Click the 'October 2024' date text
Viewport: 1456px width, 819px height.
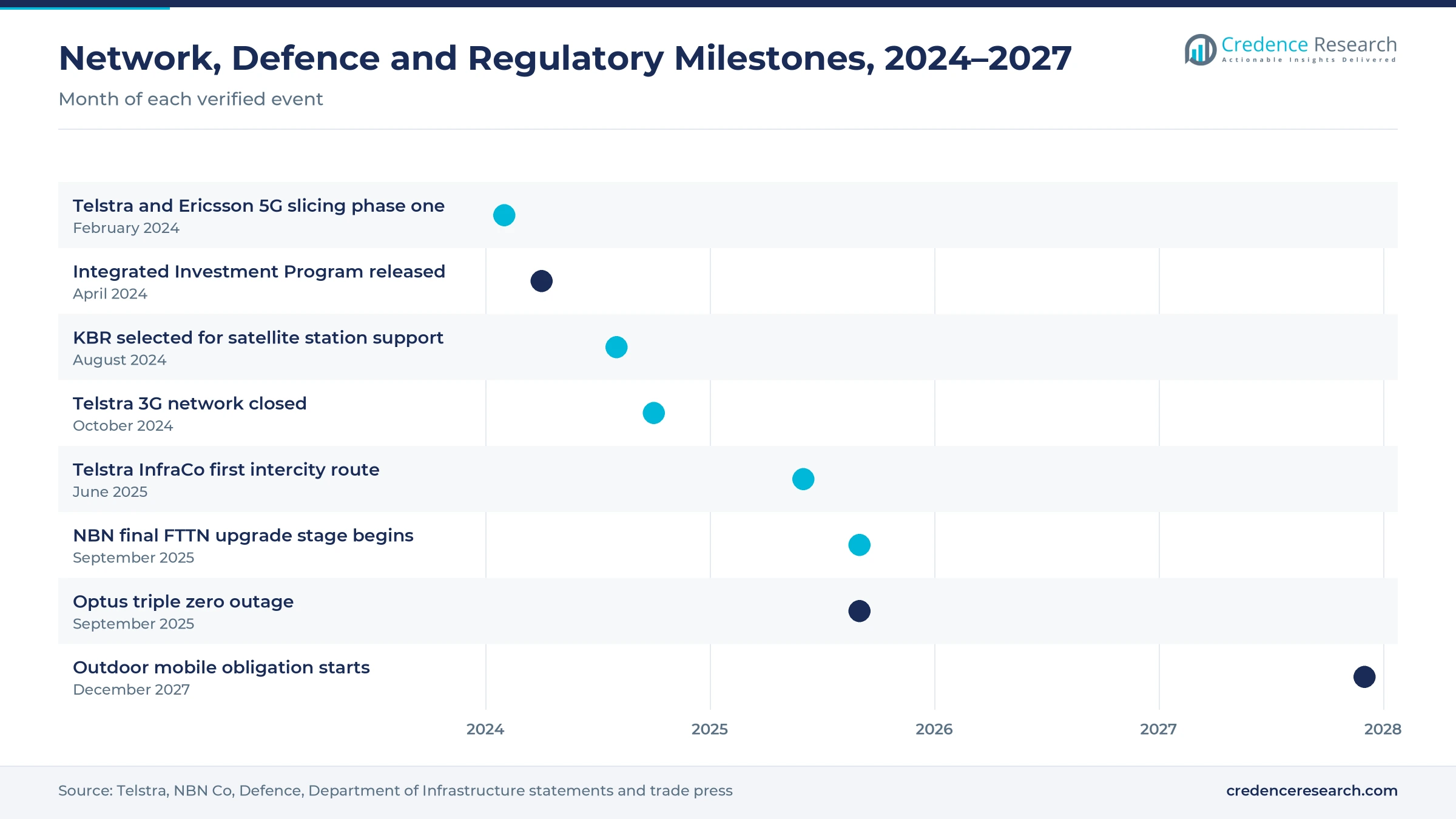(123, 426)
